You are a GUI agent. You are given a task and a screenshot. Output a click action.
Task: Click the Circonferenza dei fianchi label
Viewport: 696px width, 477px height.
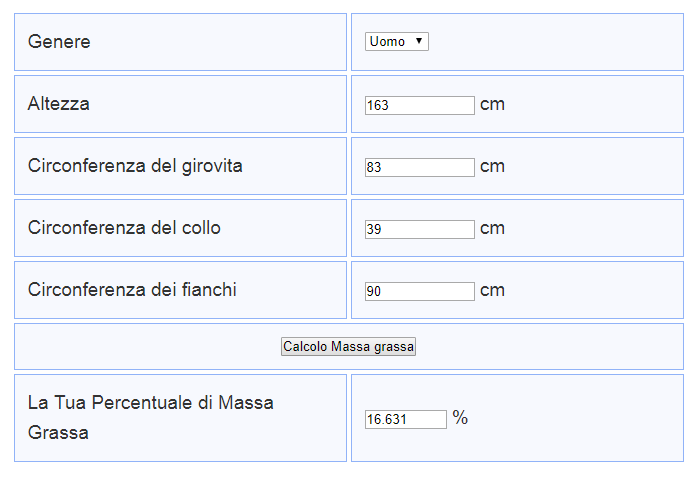pyautogui.click(x=132, y=290)
